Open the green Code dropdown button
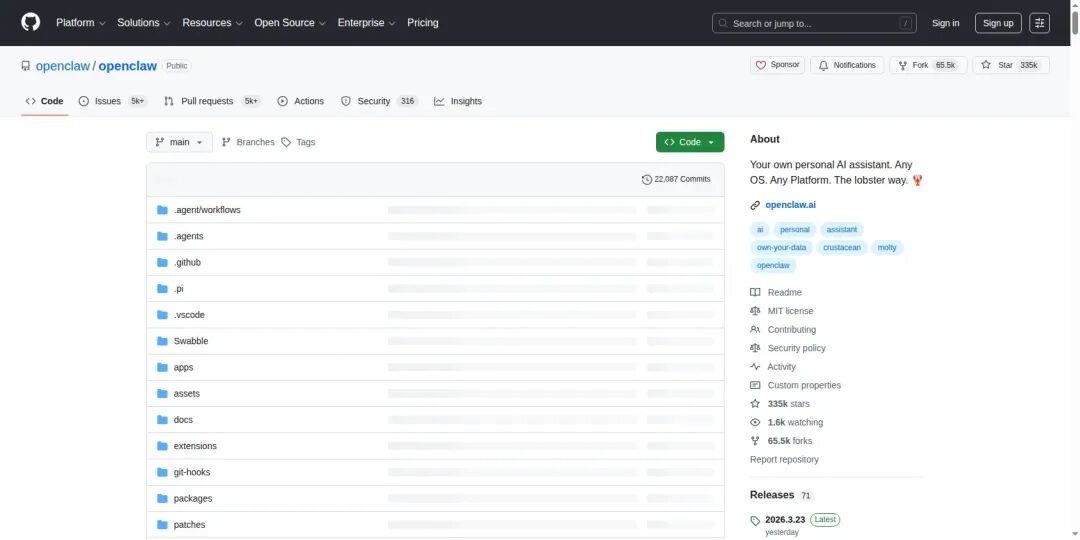The image size is (1080, 540). pos(690,142)
